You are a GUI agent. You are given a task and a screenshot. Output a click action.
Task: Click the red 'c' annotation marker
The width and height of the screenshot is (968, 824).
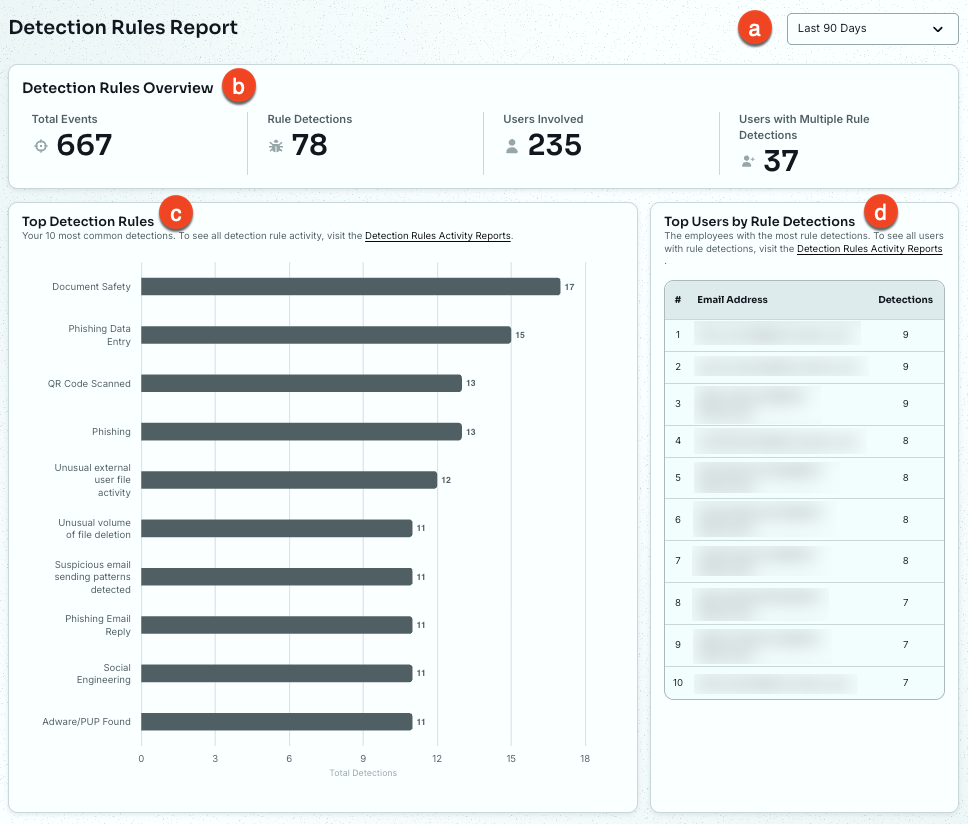pyautogui.click(x=176, y=214)
